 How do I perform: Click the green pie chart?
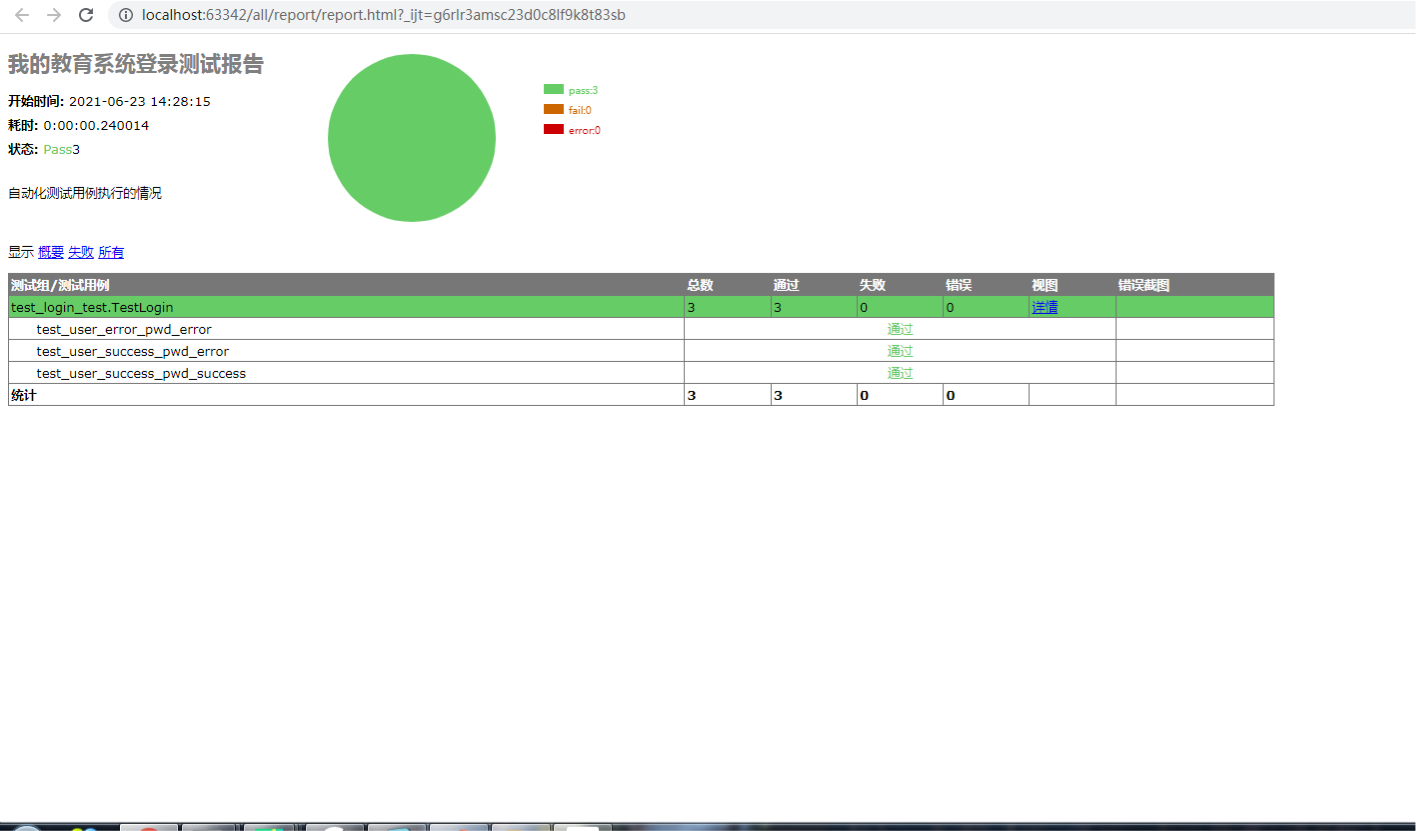coord(412,138)
